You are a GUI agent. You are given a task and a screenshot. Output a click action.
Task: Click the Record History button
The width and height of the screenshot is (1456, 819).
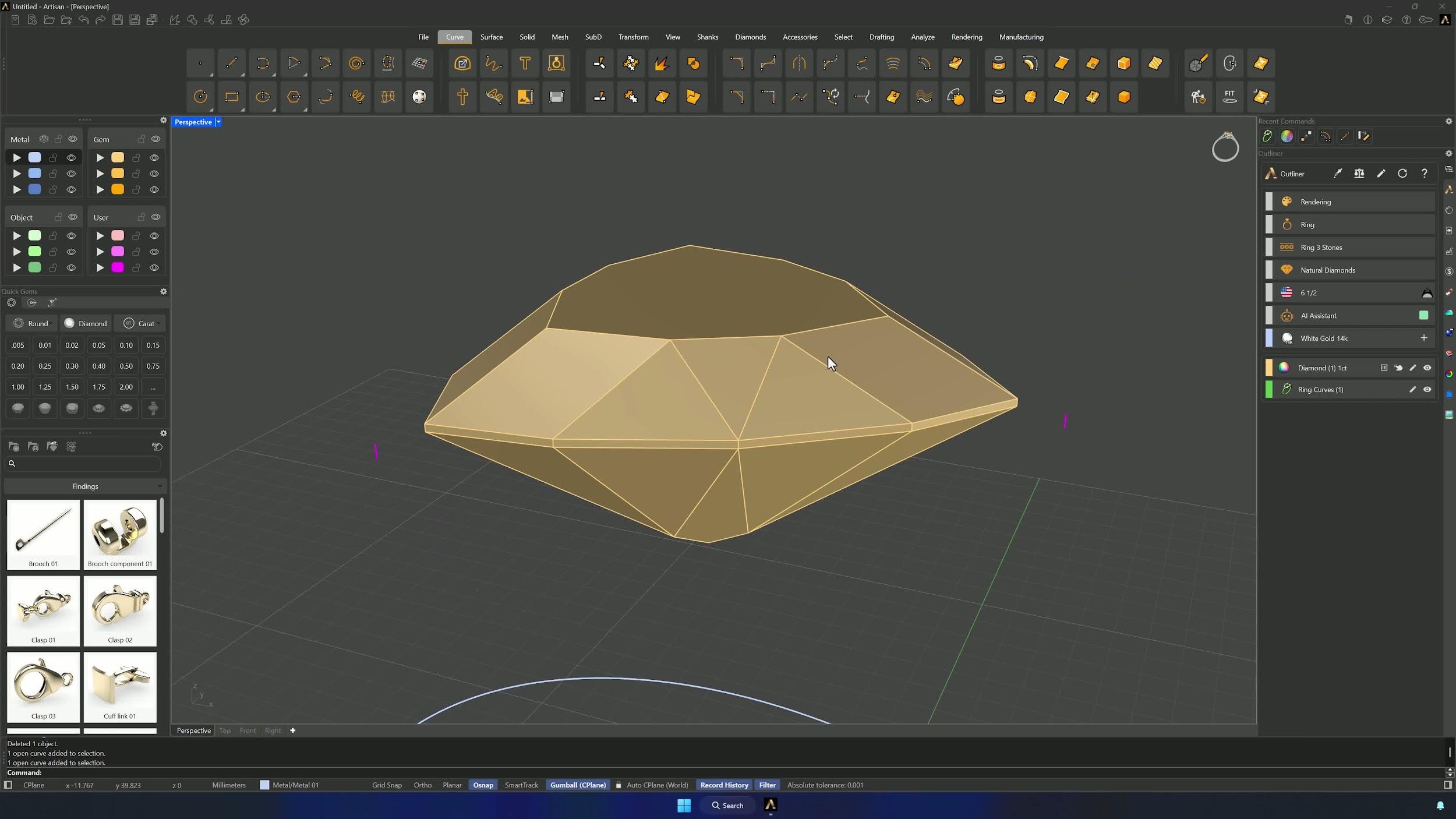(724, 785)
